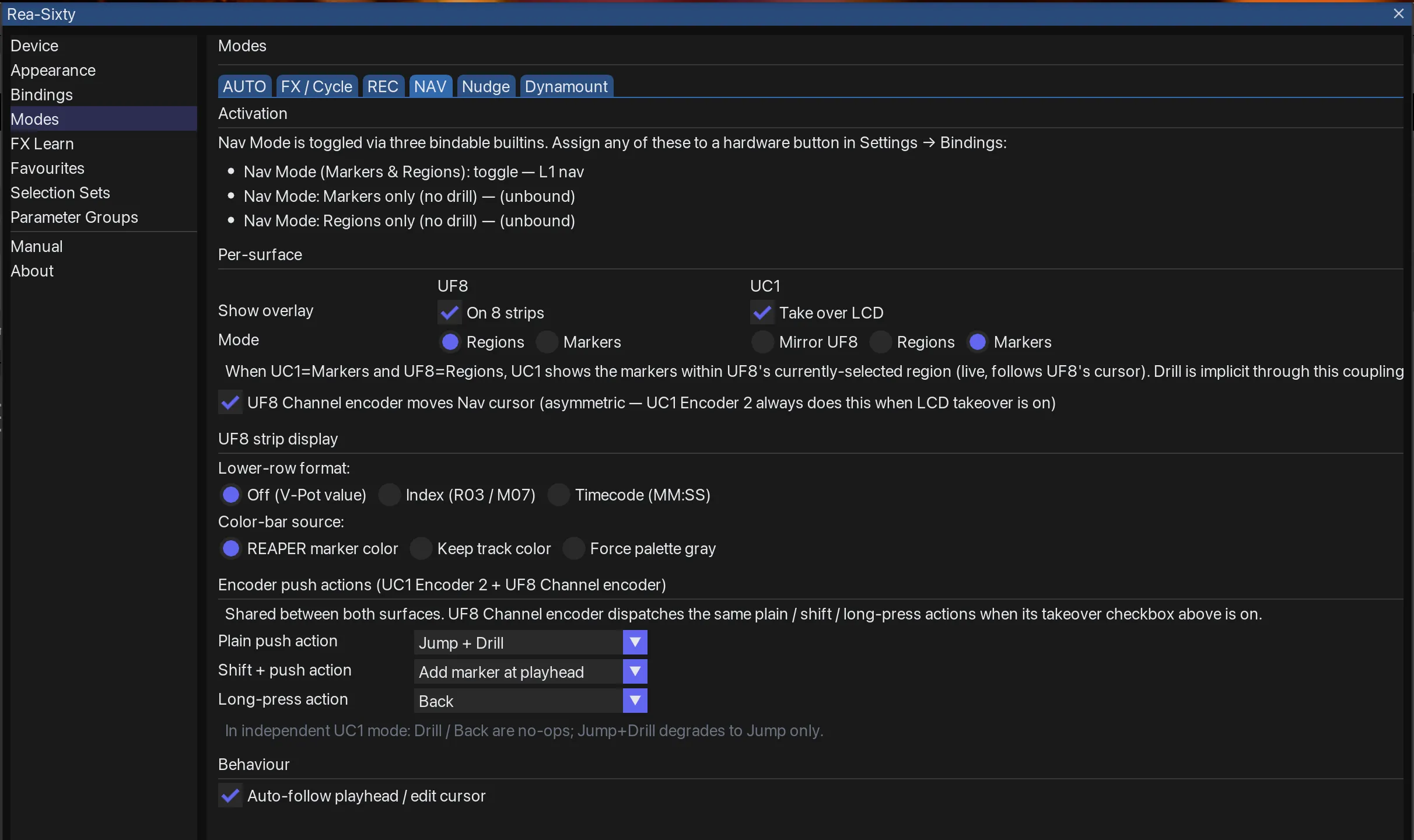The width and height of the screenshot is (1414, 840).
Task: Choose Force palette gray option
Action: click(573, 548)
